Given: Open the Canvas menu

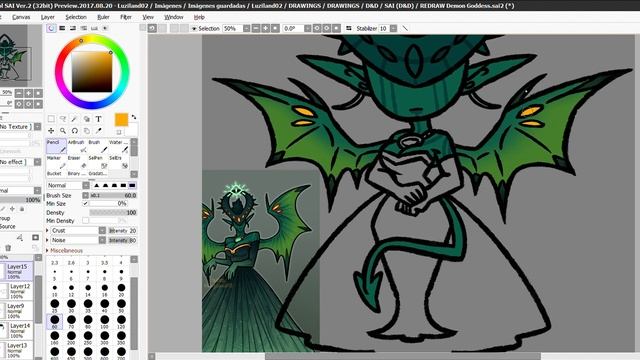Looking at the screenshot, I should click(21, 17).
